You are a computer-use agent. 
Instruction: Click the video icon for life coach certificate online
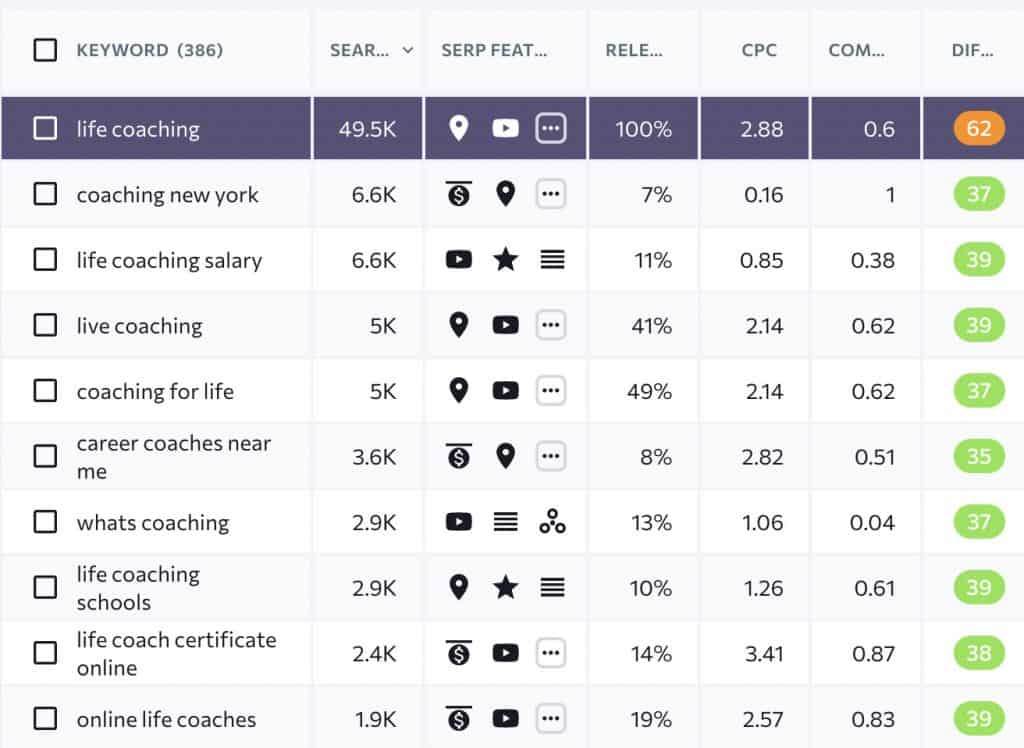click(x=506, y=653)
